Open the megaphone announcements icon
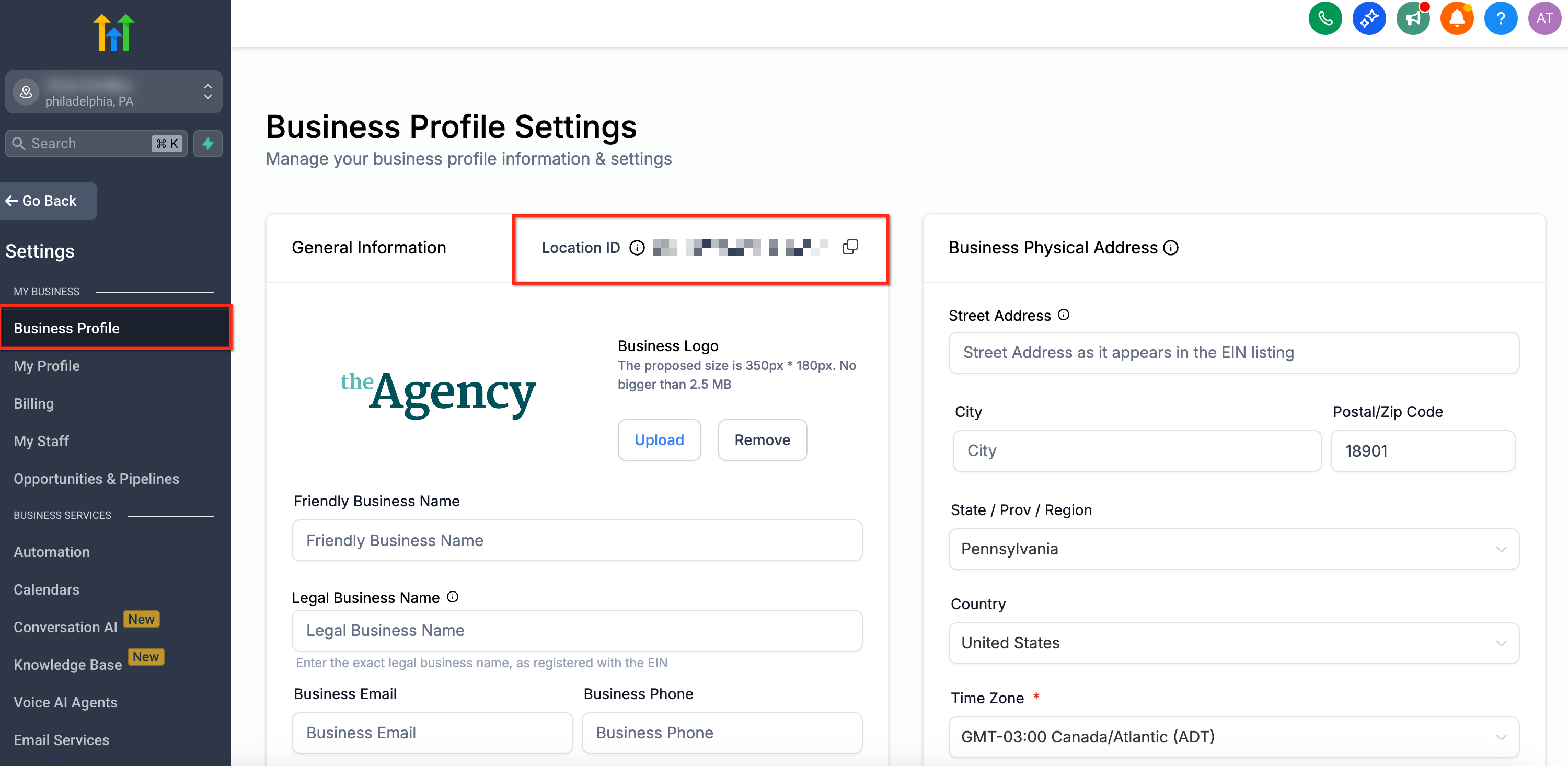Image resolution: width=1568 pixels, height=766 pixels. pos(1412,18)
